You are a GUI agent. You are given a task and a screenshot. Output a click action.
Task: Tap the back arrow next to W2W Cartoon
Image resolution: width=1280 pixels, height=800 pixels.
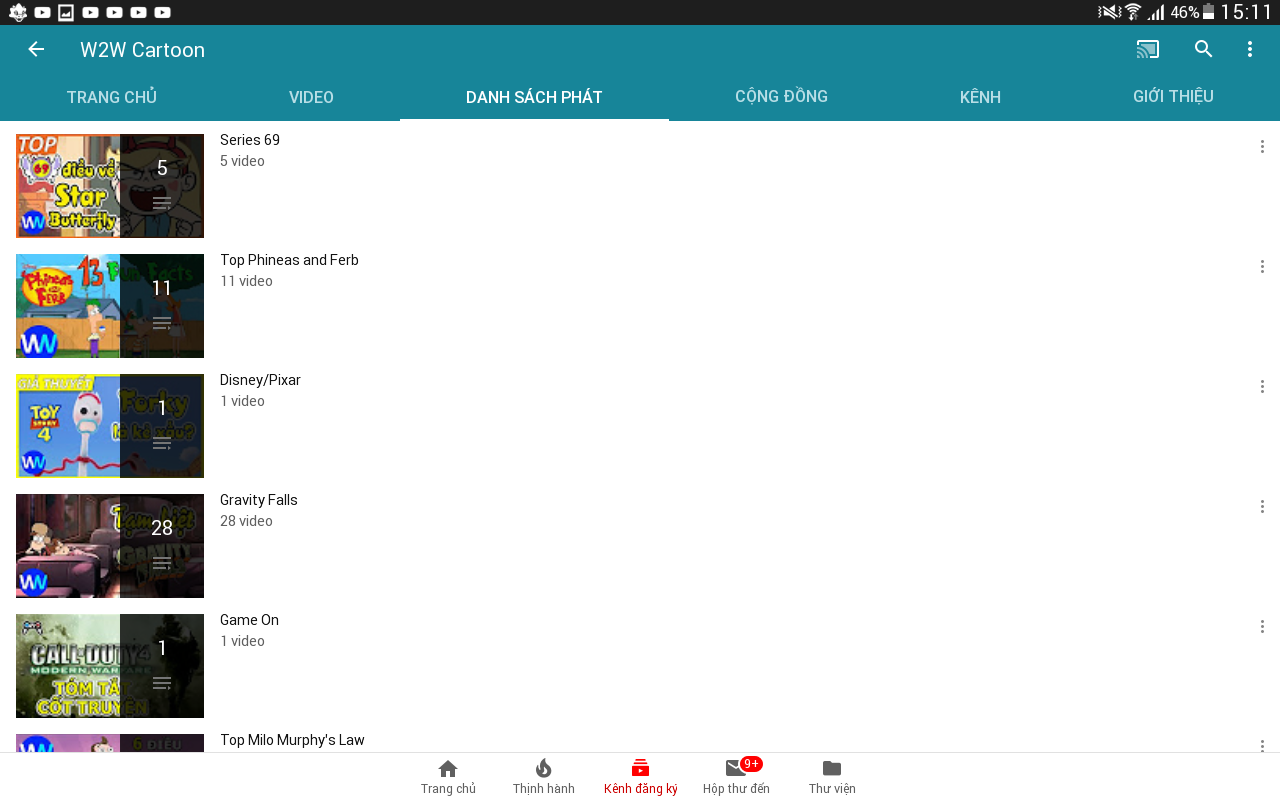point(36,49)
